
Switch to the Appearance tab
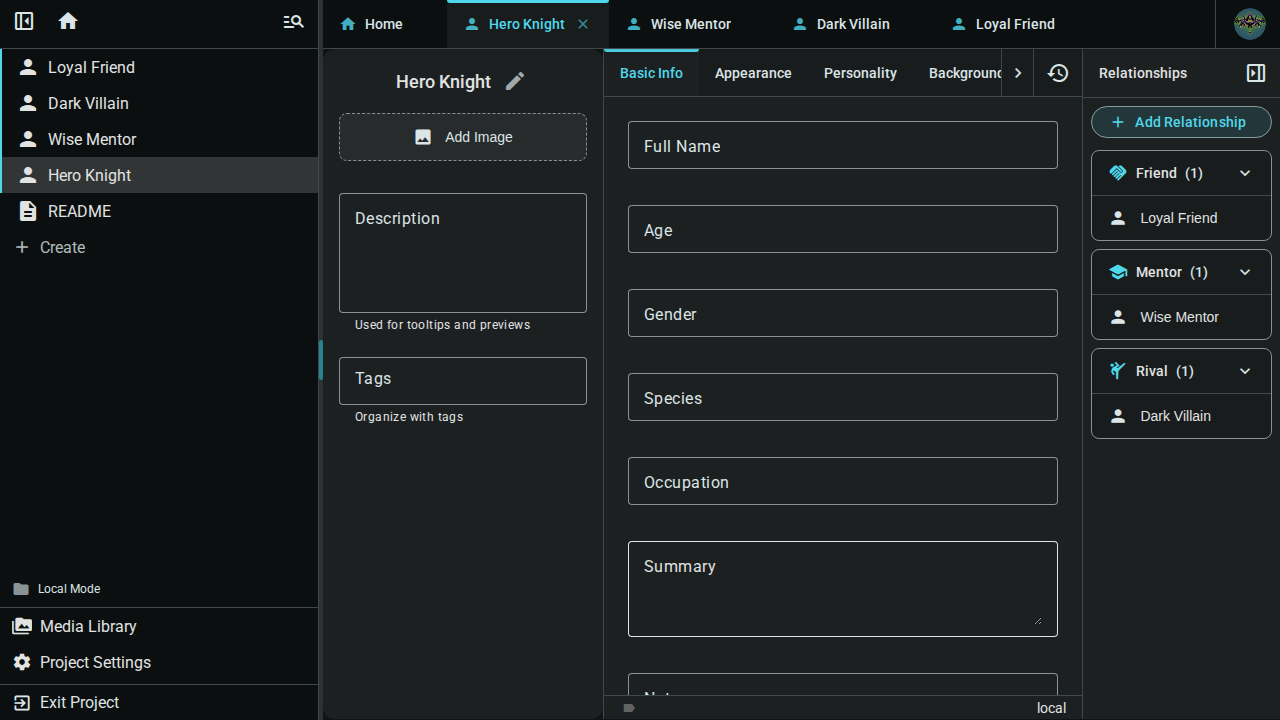coord(753,73)
